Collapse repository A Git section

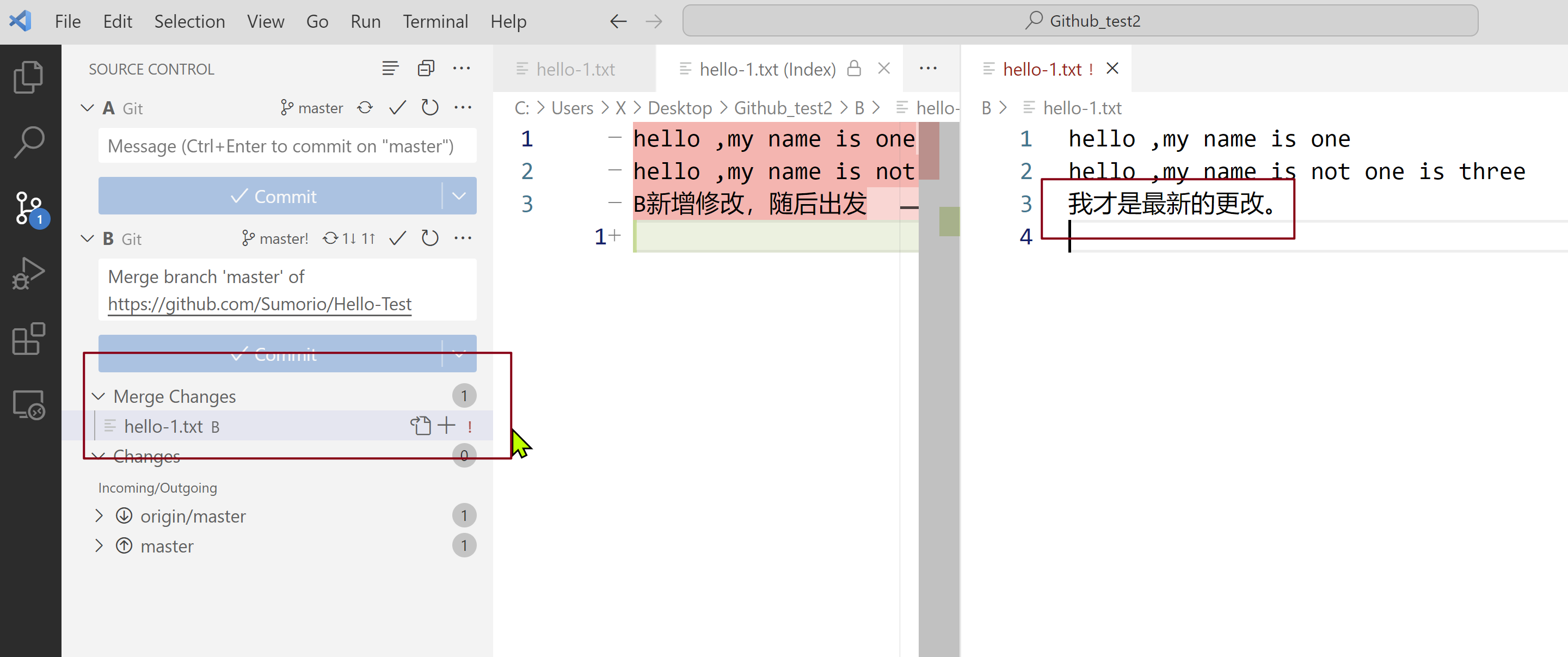tap(88, 108)
